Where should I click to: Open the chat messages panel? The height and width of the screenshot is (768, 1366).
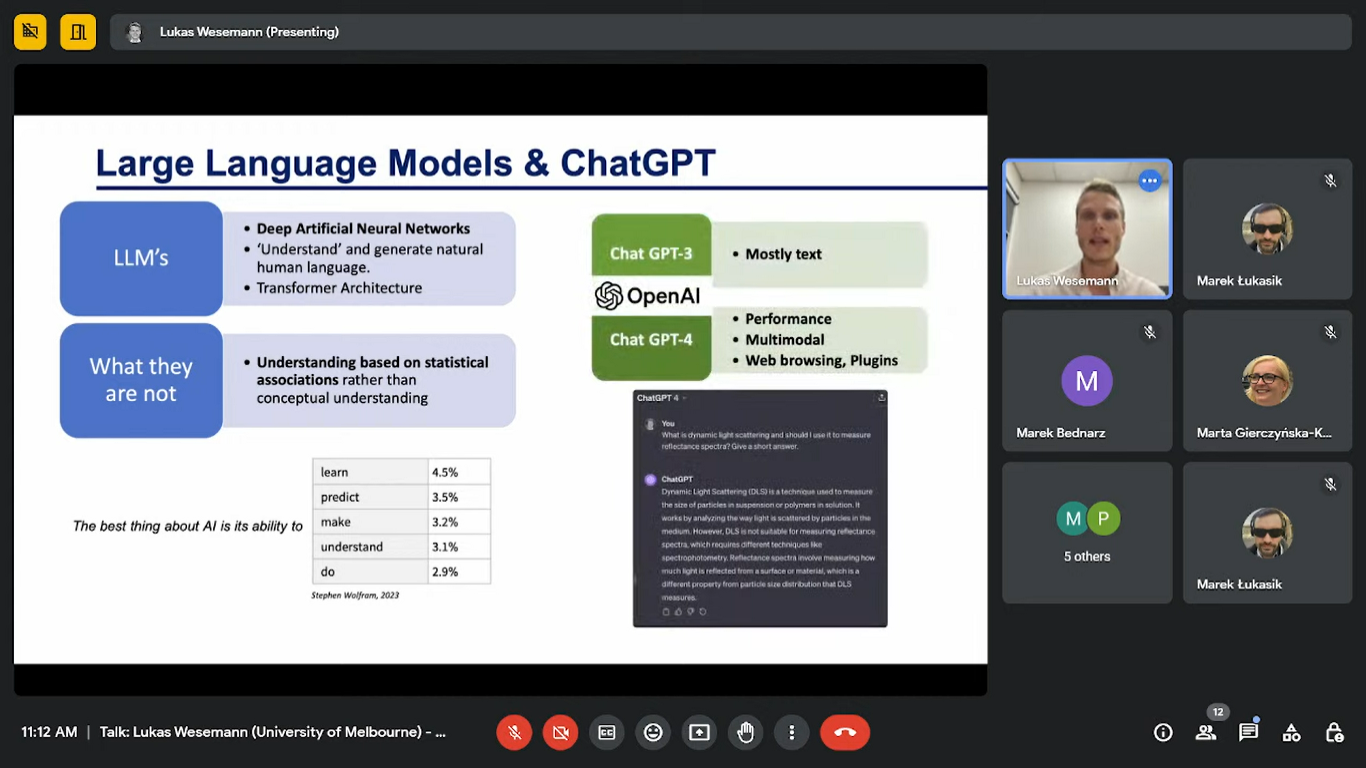[1248, 733]
